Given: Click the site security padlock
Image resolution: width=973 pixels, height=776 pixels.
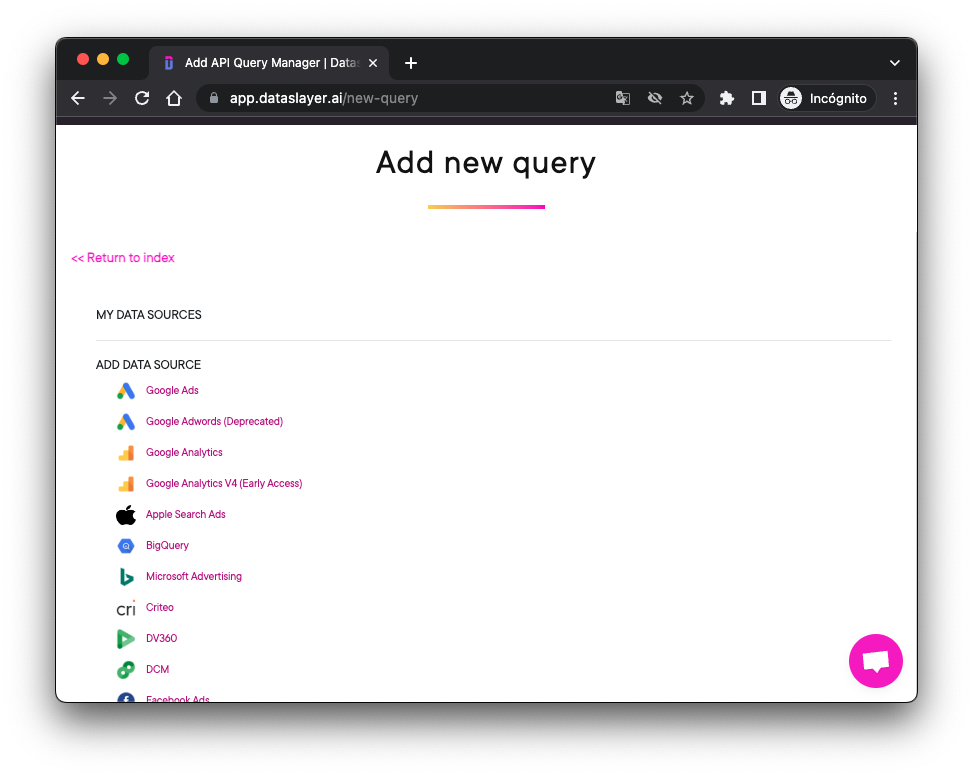Looking at the screenshot, I should (x=213, y=98).
